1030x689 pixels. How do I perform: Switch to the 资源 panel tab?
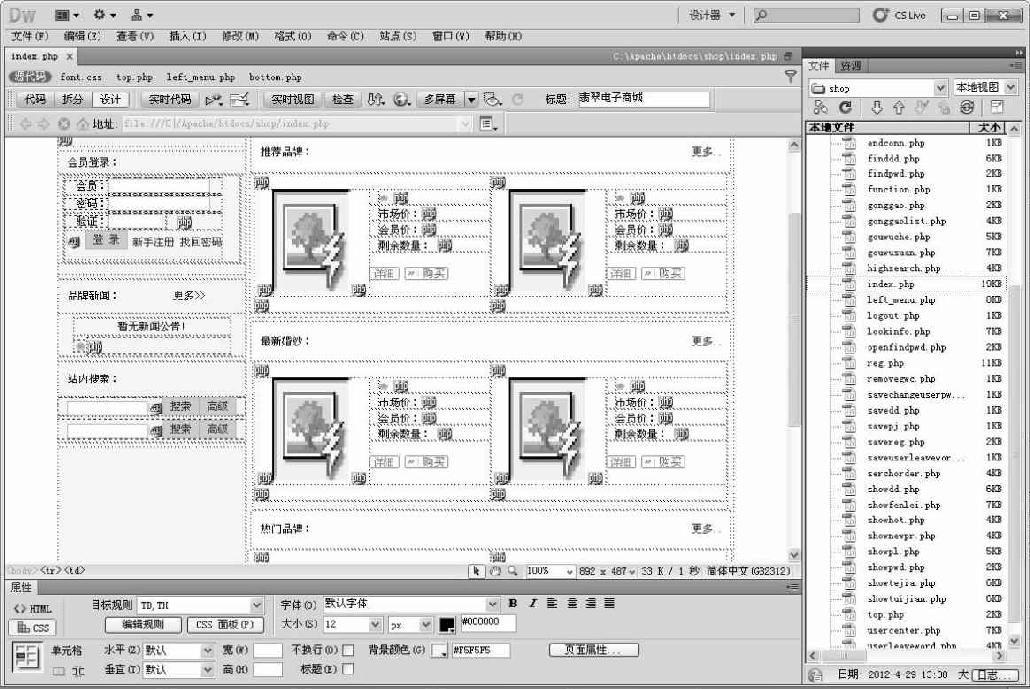[x=850, y=66]
